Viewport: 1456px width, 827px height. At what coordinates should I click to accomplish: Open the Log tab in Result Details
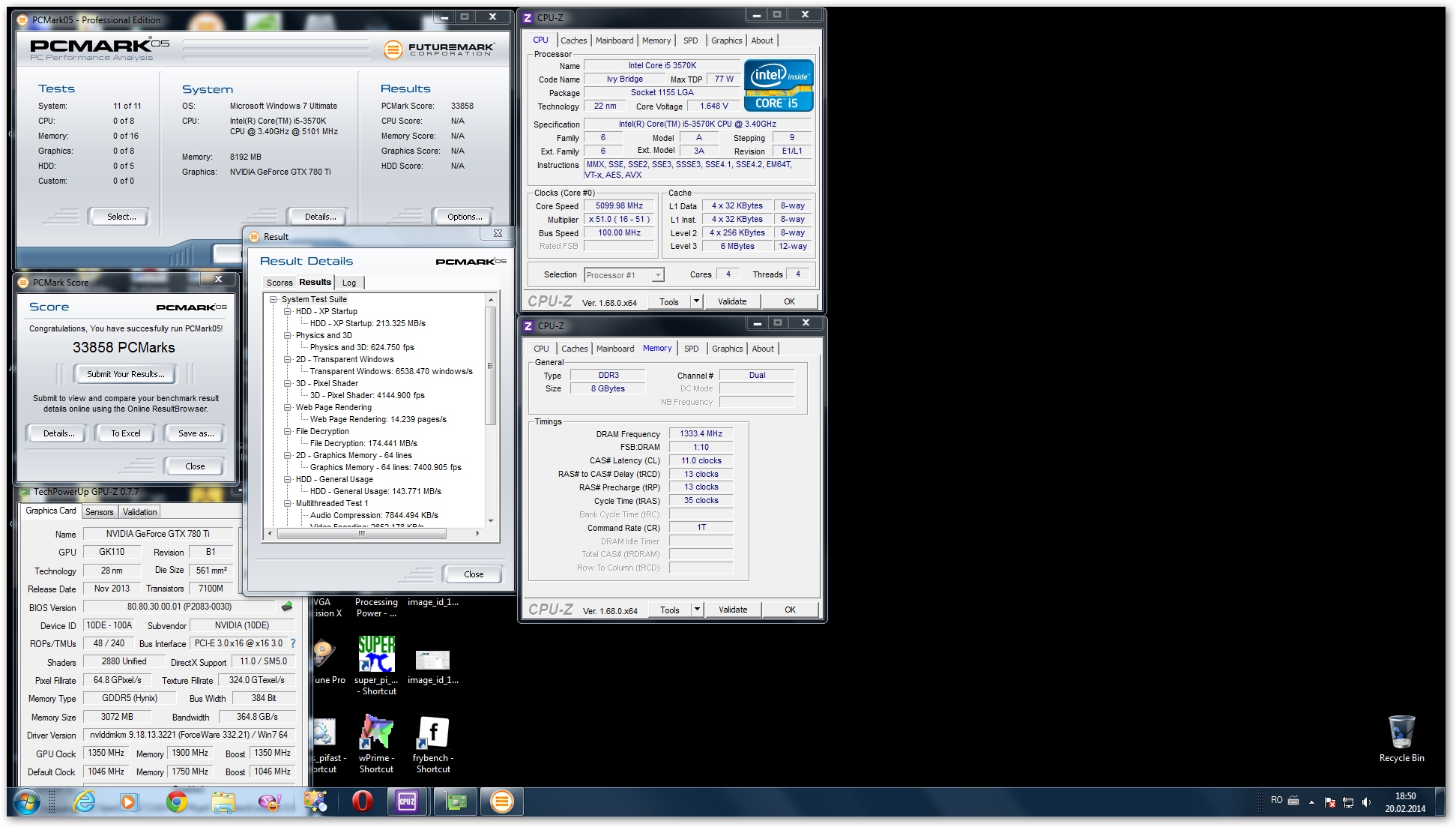349,283
